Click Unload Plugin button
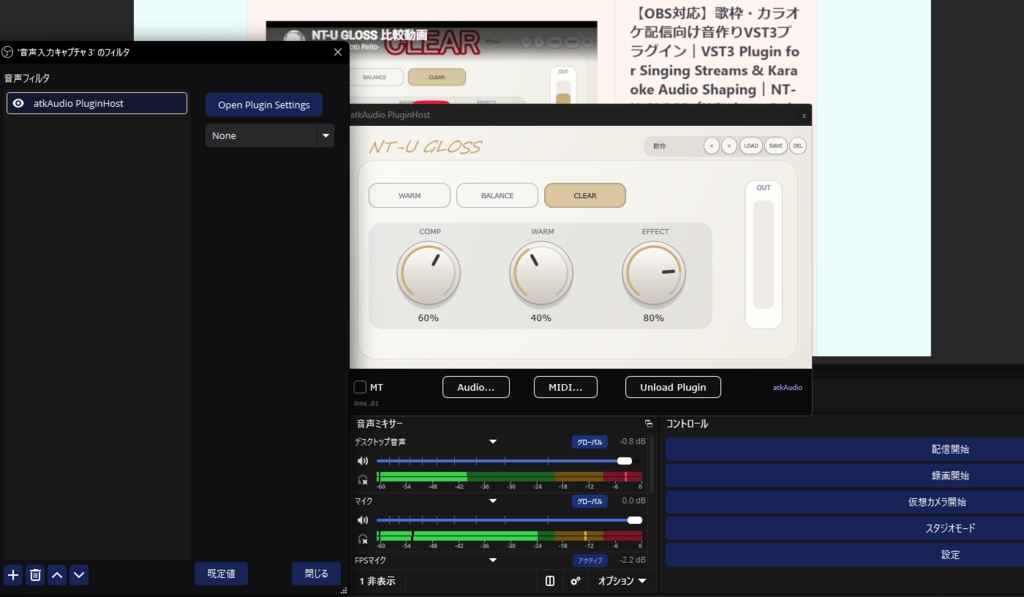The image size is (1024, 597). pyautogui.click(x=673, y=387)
